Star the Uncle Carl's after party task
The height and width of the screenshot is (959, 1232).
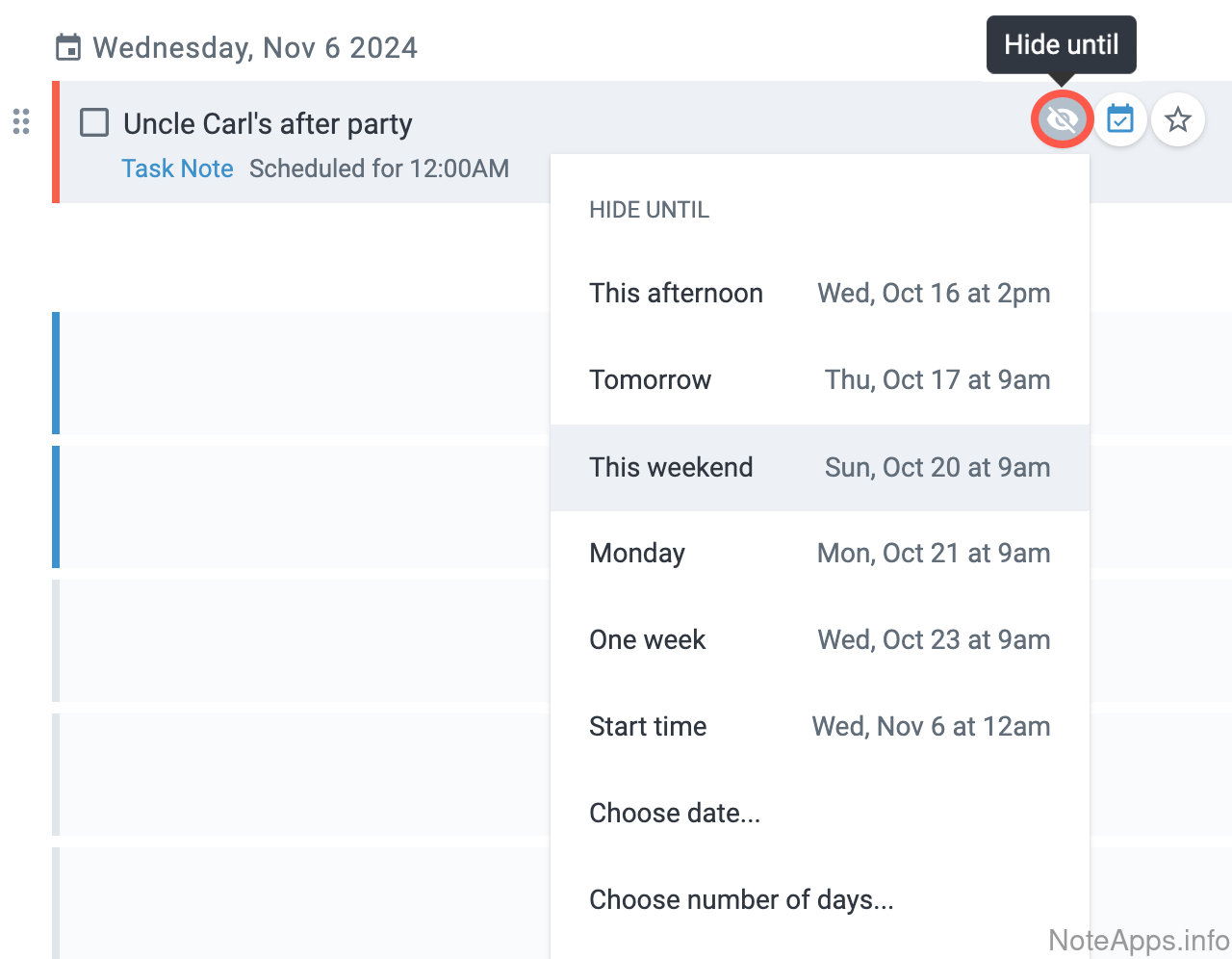point(1178,120)
